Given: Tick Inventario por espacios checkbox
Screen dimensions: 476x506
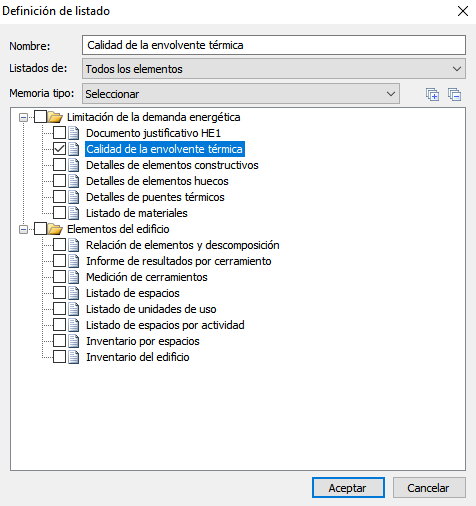Looking at the screenshot, I should [x=59, y=341].
